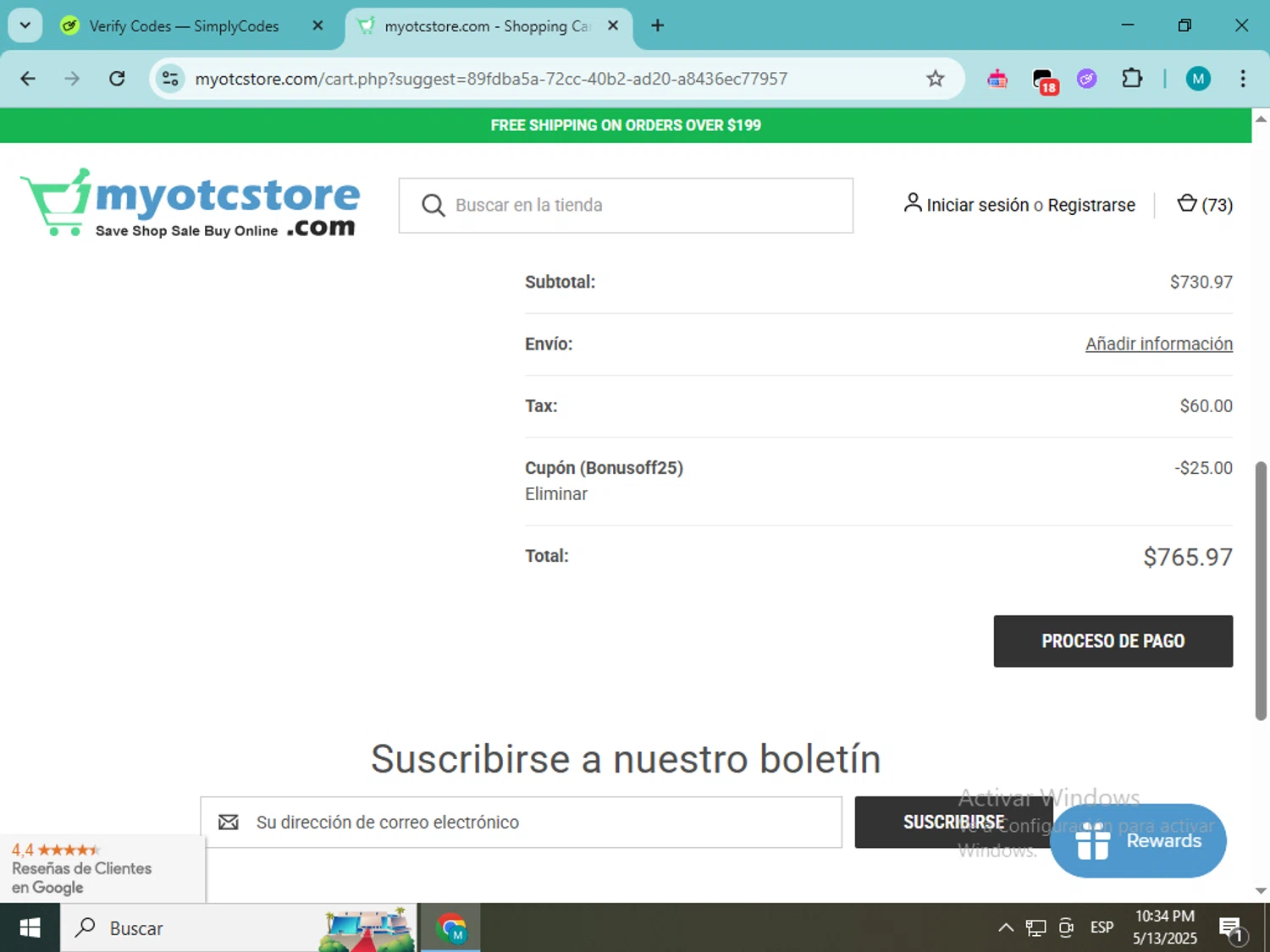The image size is (1270, 952).
Task: Click the free shipping green banner
Action: point(626,125)
